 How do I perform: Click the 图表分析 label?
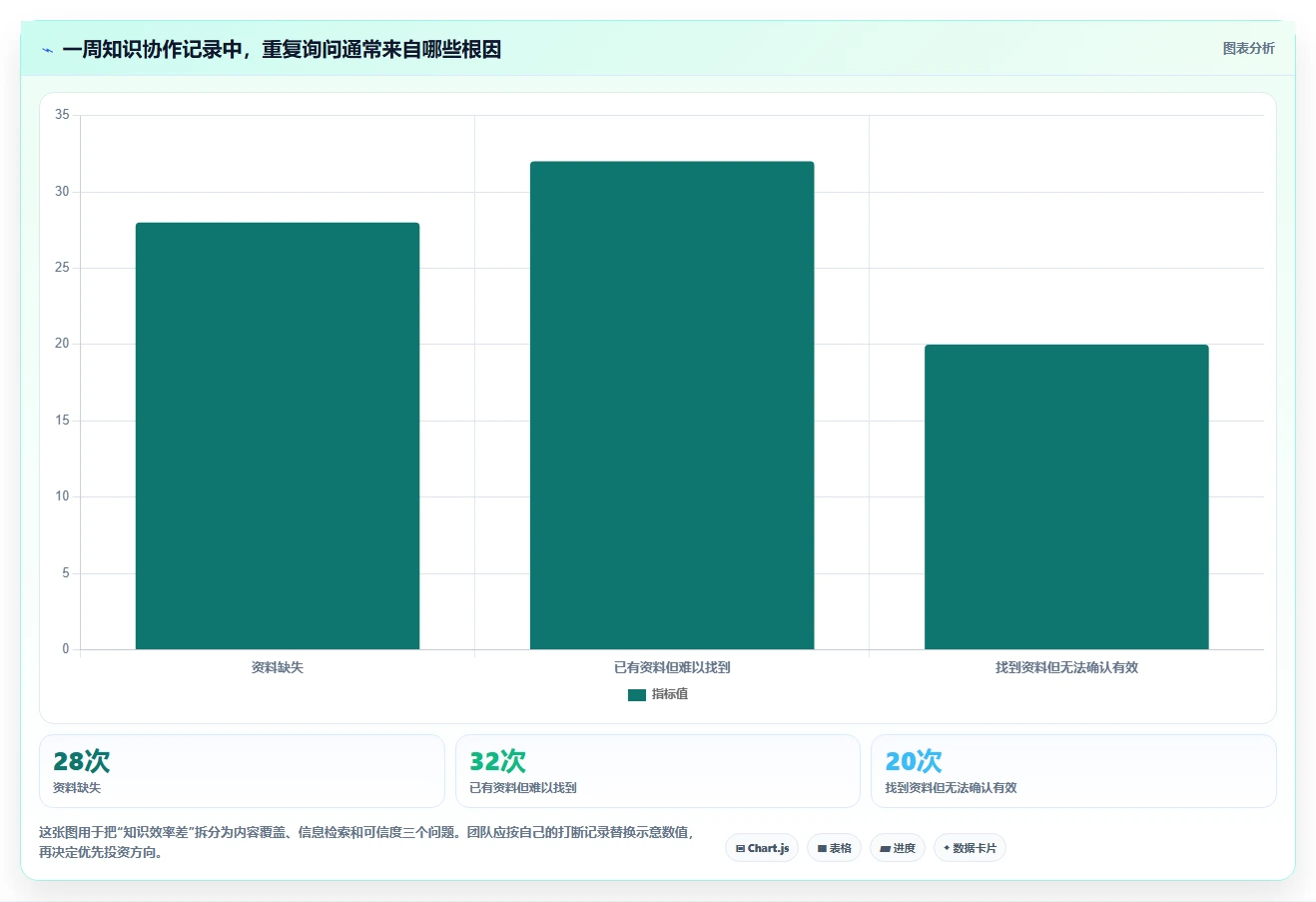pyautogui.click(x=1248, y=48)
